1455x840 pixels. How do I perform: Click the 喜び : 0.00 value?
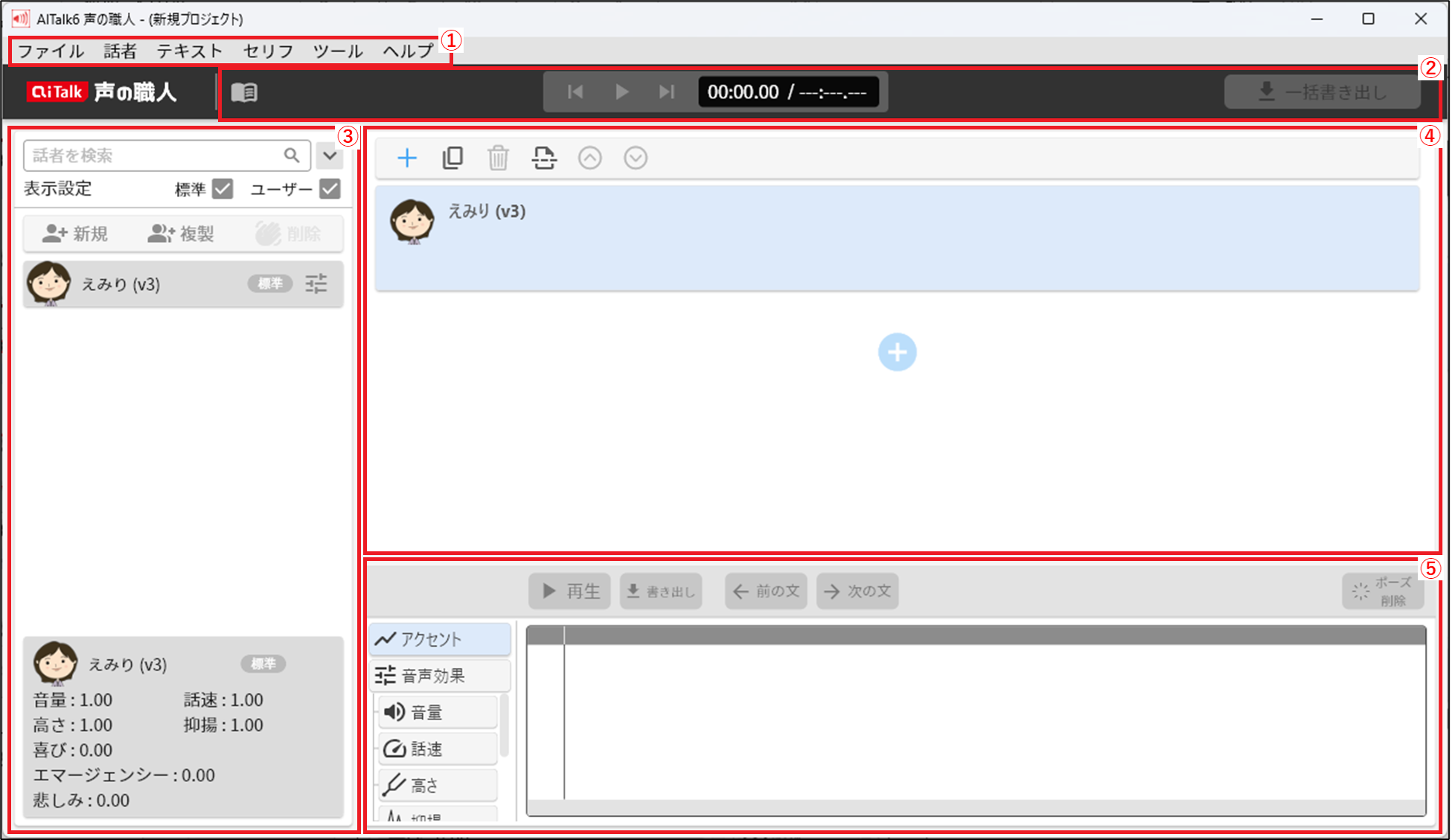point(73,751)
